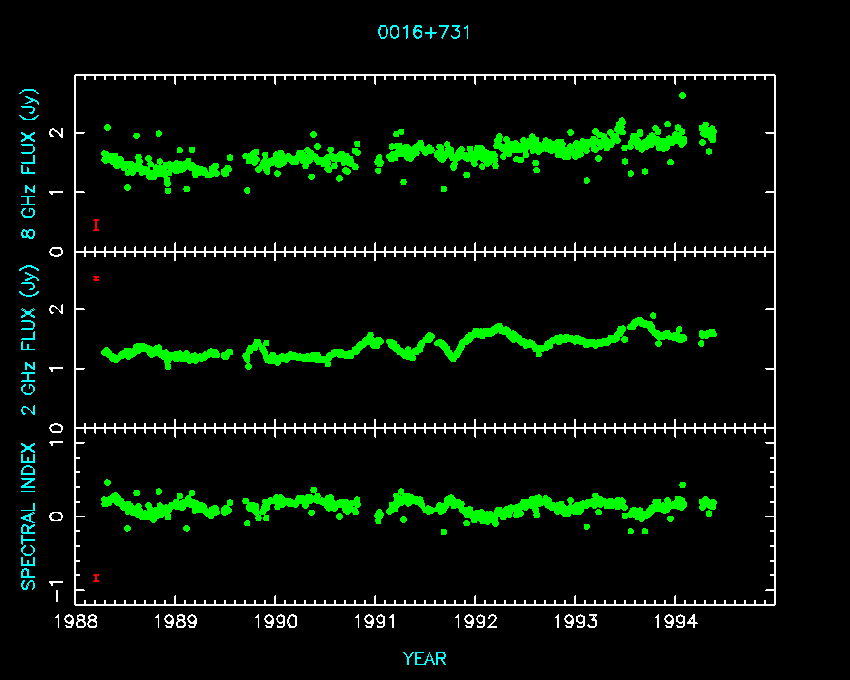Click the YEAR x-axis label
Viewport: 850px width, 680px height.
[424, 658]
